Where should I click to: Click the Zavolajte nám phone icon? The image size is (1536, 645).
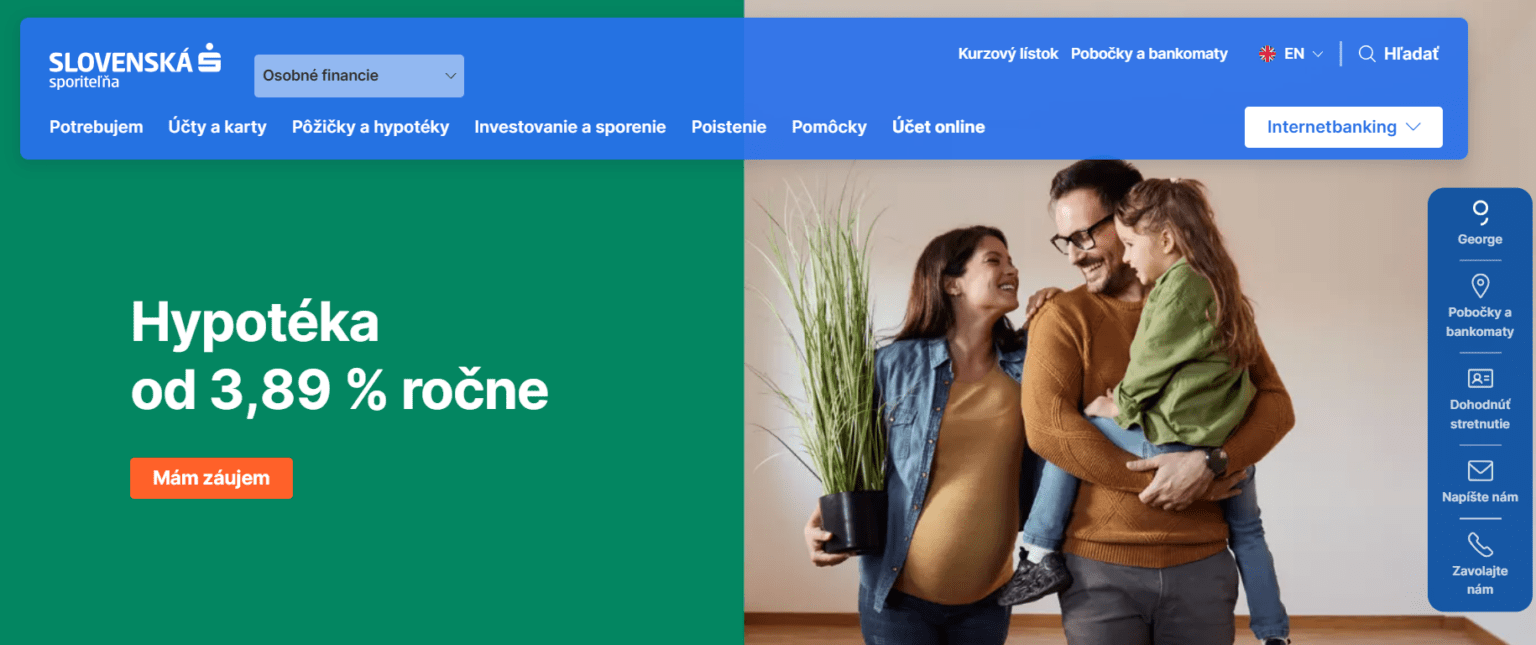(1480, 545)
